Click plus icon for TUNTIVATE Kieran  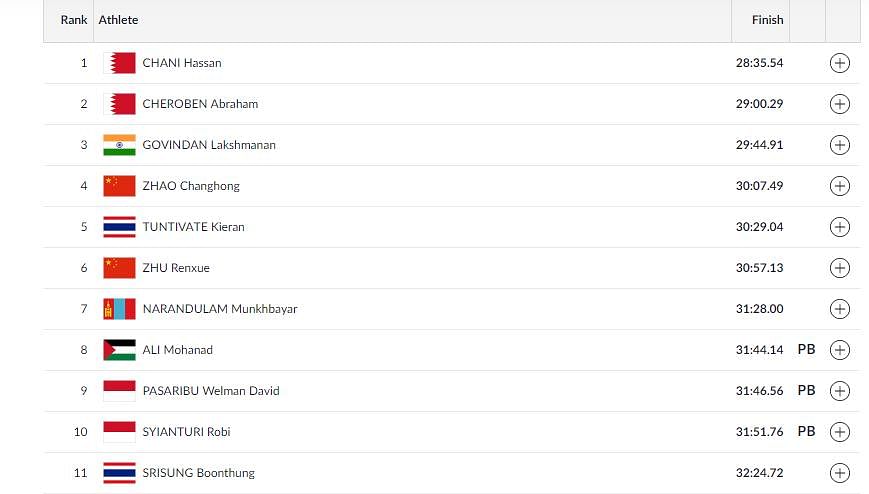(840, 227)
